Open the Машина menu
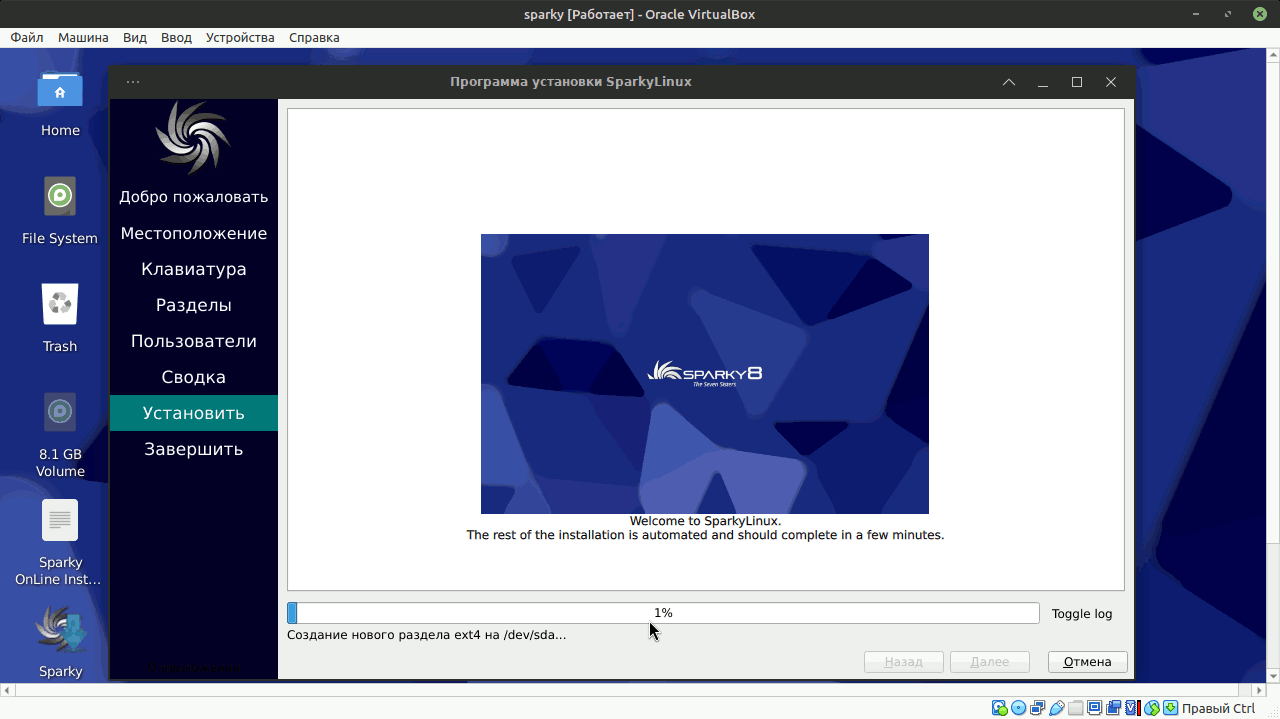The width and height of the screenshot is (1280, 719). 83,38
